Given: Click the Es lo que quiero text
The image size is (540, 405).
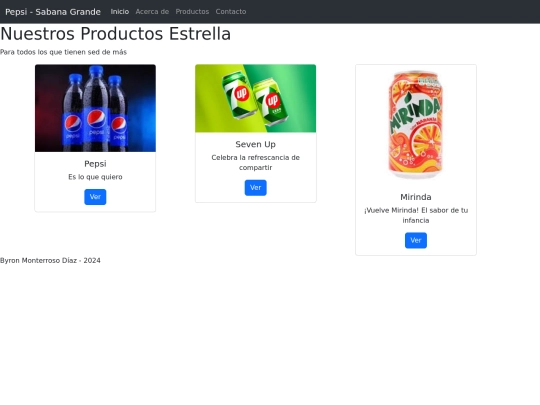Looking at the screenshot, I should click(x=95, y=177).
